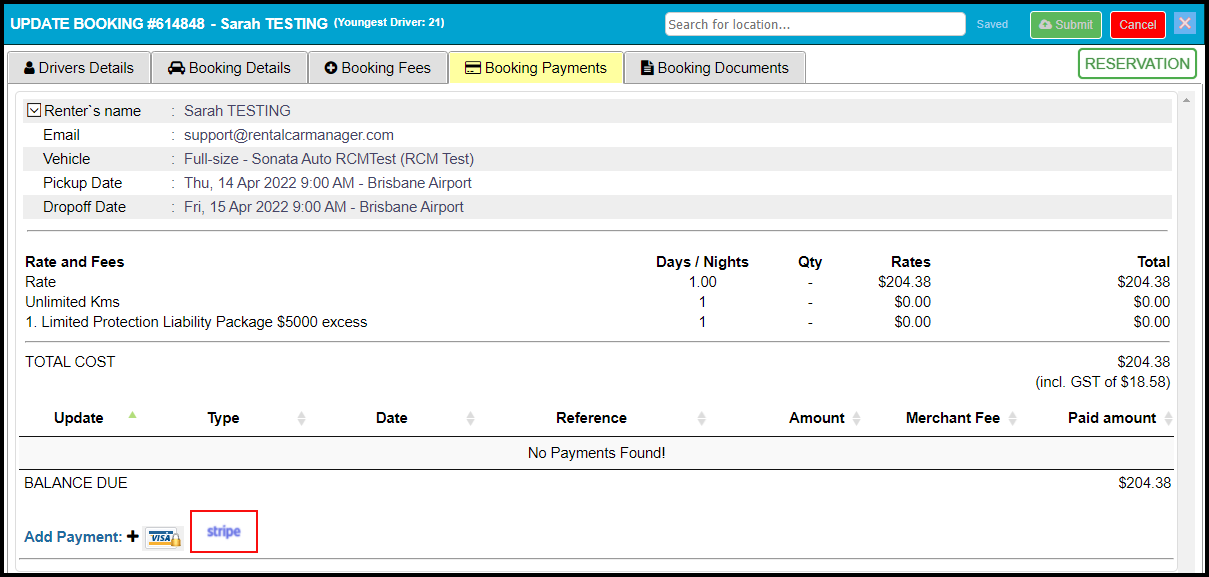1209x577 pixels.
Task: Click the red Cancel button
Action: click(x=1138, y=25)
